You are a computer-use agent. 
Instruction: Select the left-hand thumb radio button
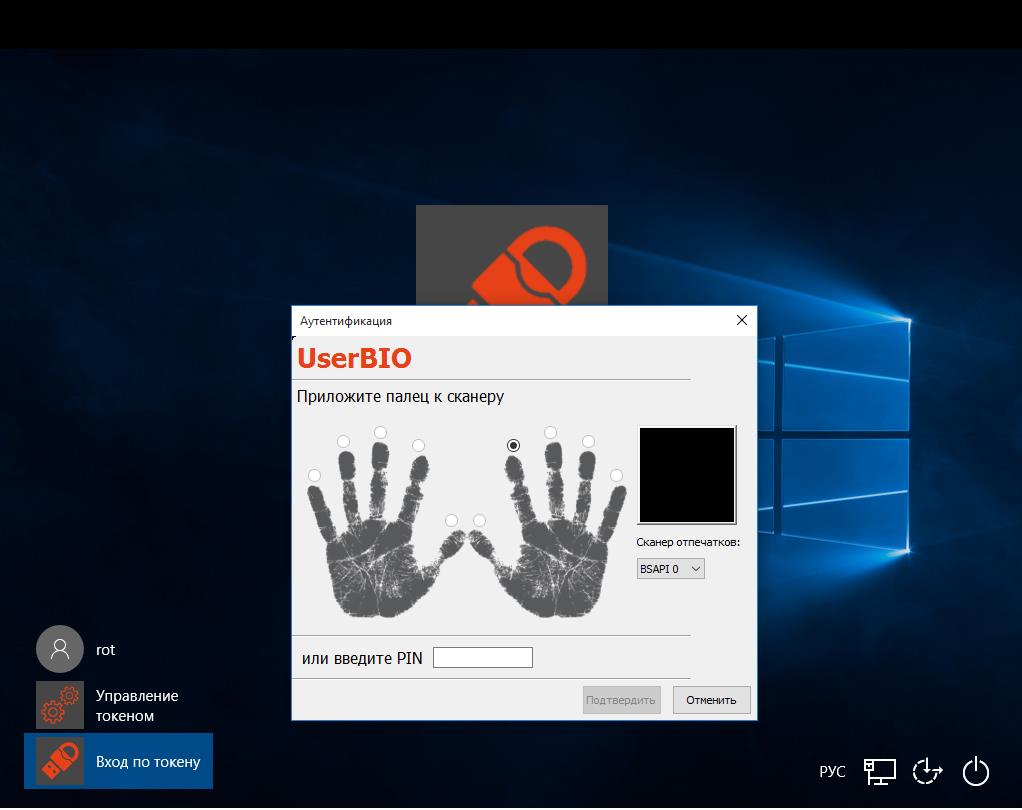(451, 520)
